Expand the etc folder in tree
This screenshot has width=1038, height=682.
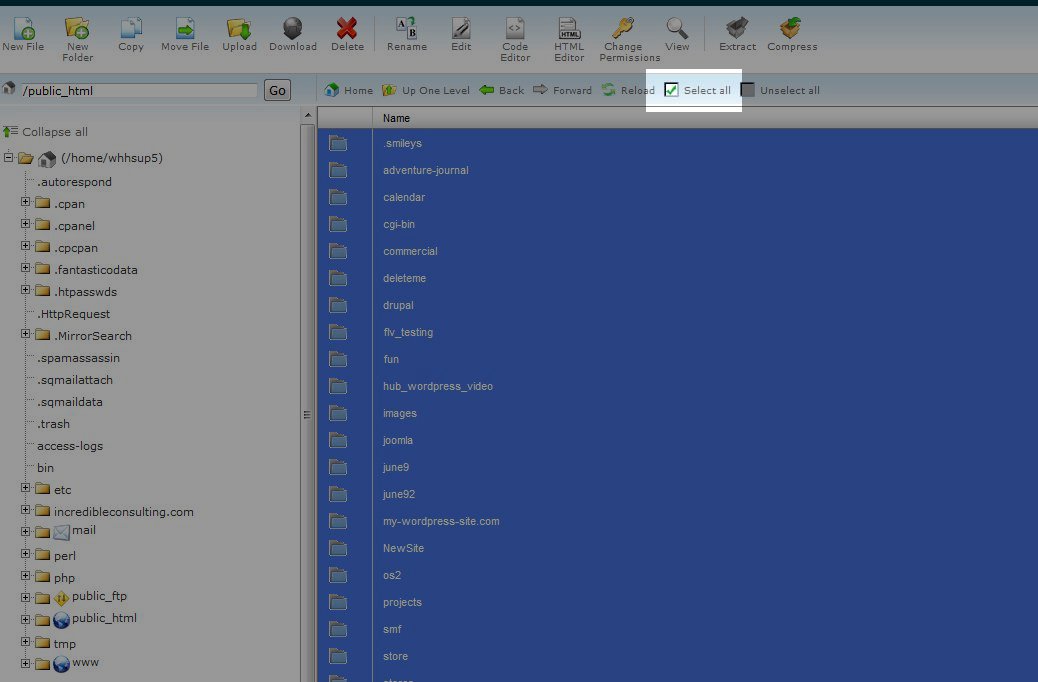click(x=26, y=489)
